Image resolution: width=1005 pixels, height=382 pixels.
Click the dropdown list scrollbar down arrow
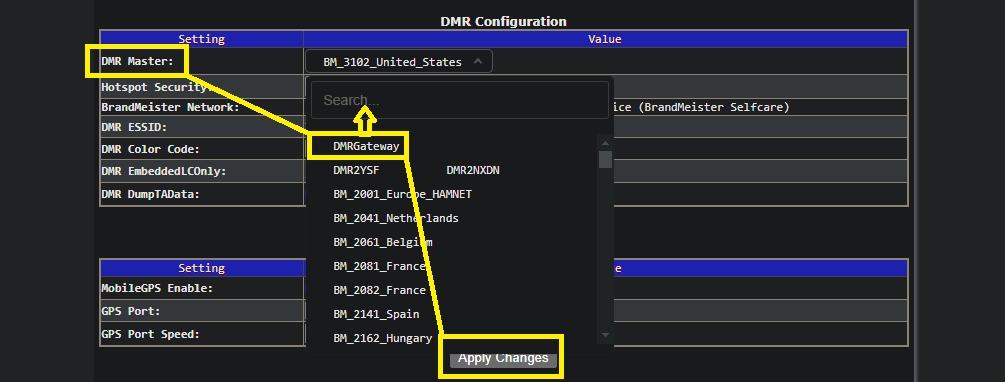point(605,335)
